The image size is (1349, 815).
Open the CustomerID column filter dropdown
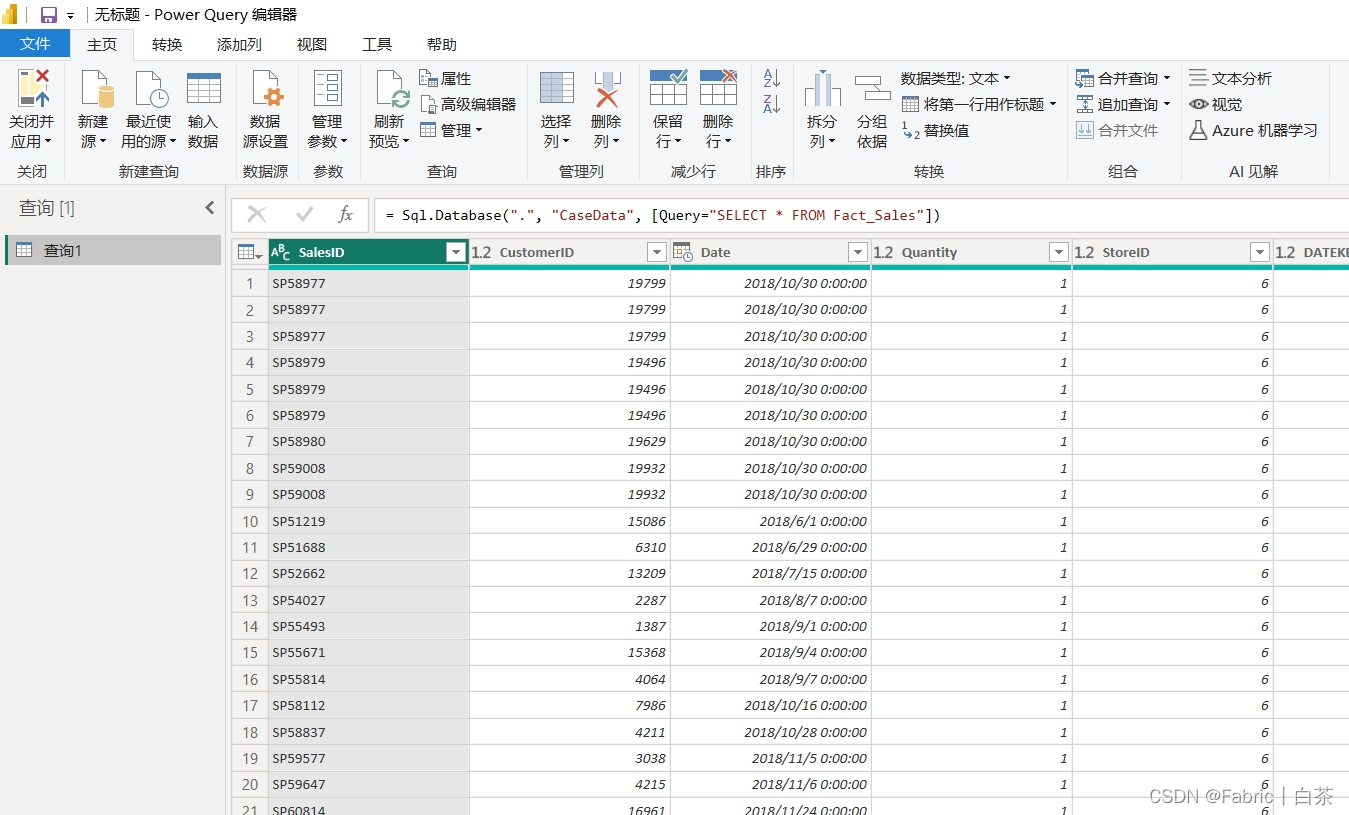[657, 252]
